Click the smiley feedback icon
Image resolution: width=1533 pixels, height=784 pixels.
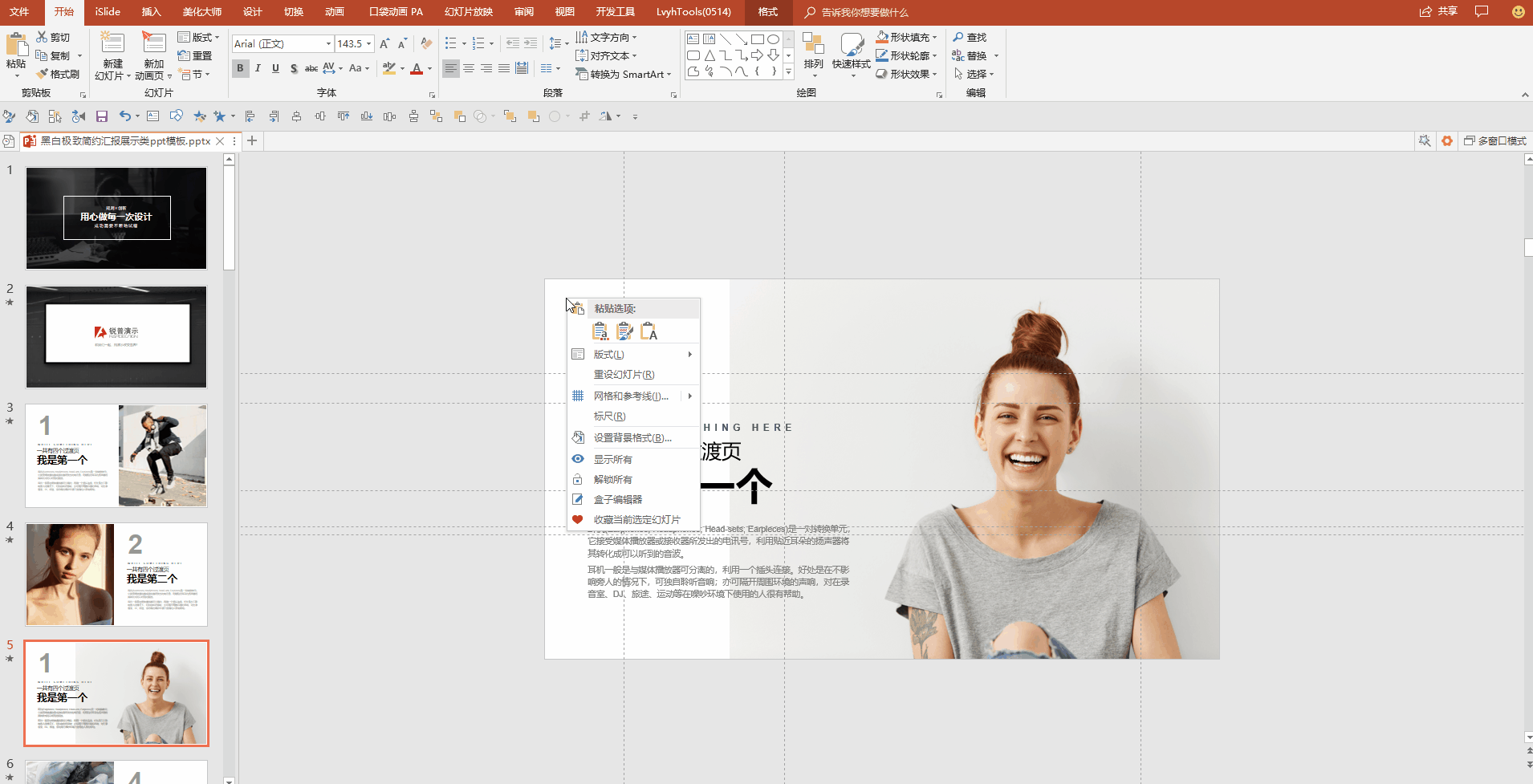tap(1518, 12)
